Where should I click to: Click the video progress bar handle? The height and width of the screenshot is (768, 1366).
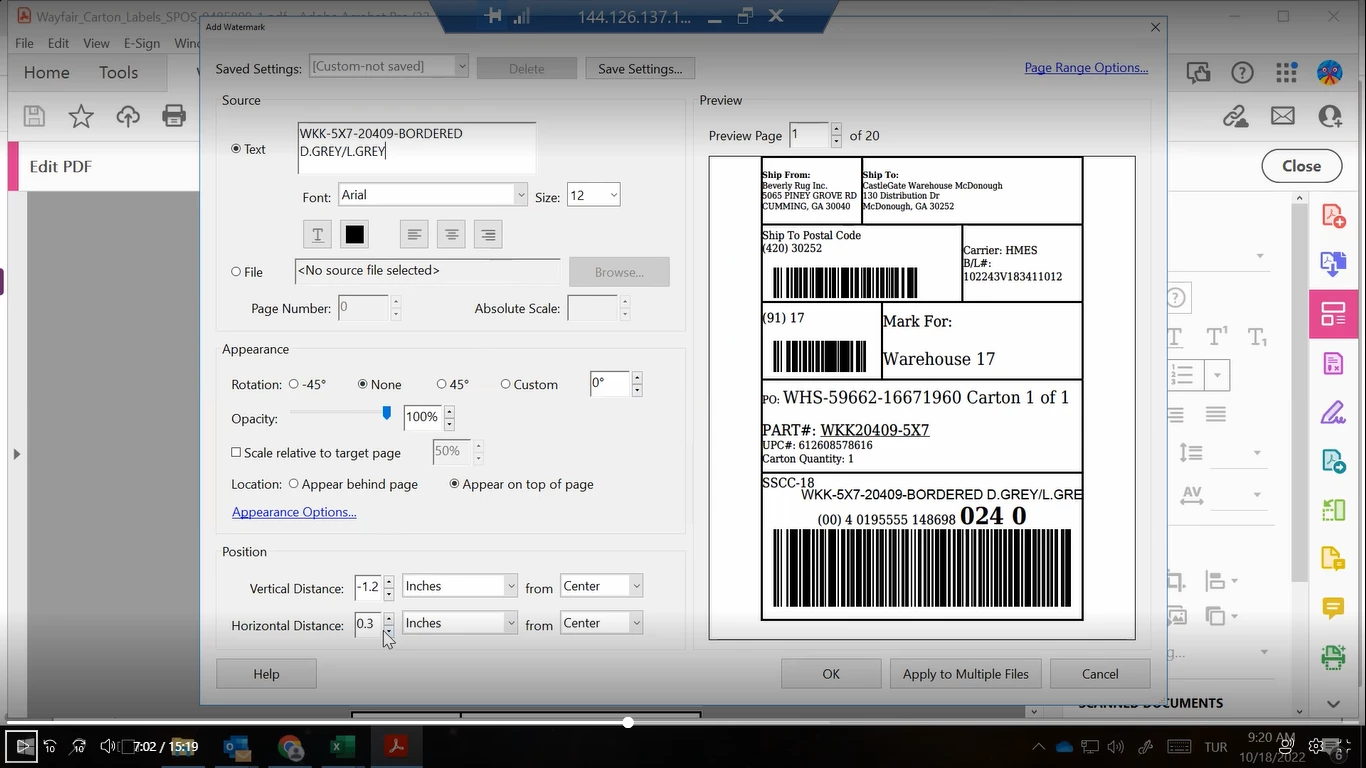(628, 722)
